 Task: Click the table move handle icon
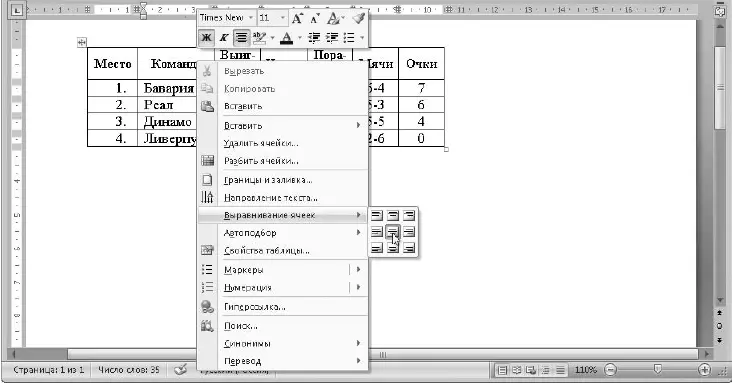(x=82, y=43)
